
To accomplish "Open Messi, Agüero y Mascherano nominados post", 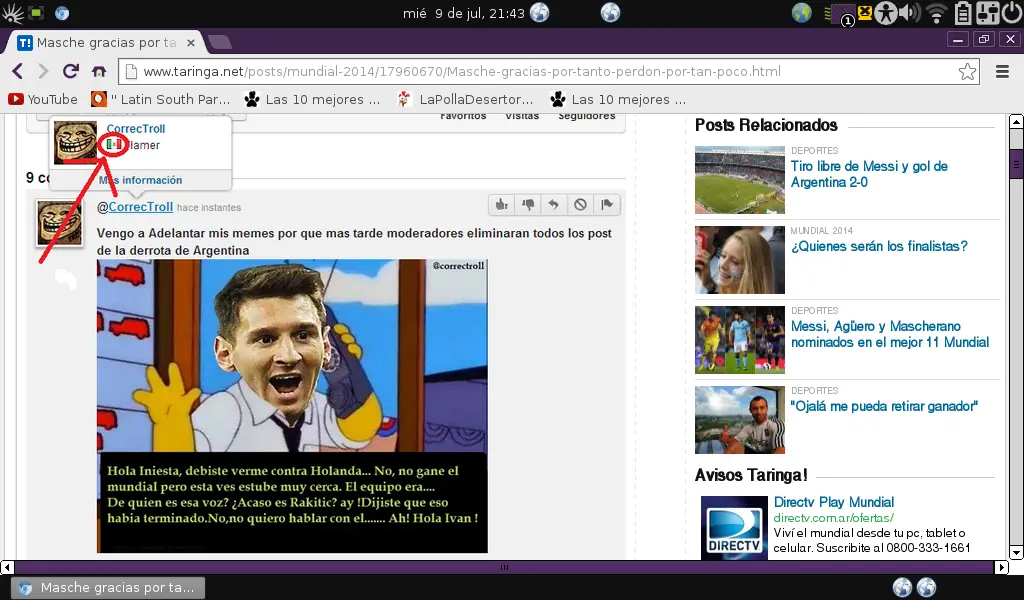I will click(889, 334).
